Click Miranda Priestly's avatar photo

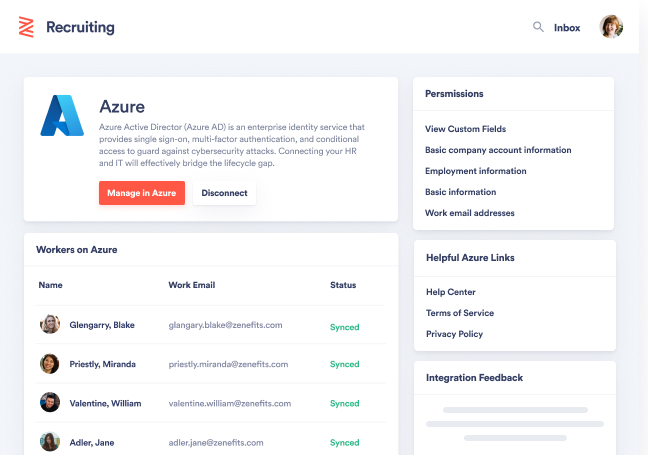50,364
